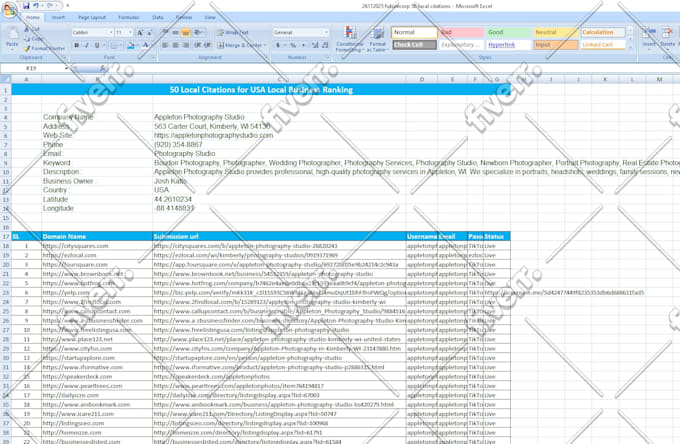The image size is (680, 444).
Task: Open the Name Box dropdown arrow
Action: pyautogui.click(x=66, y=68)
